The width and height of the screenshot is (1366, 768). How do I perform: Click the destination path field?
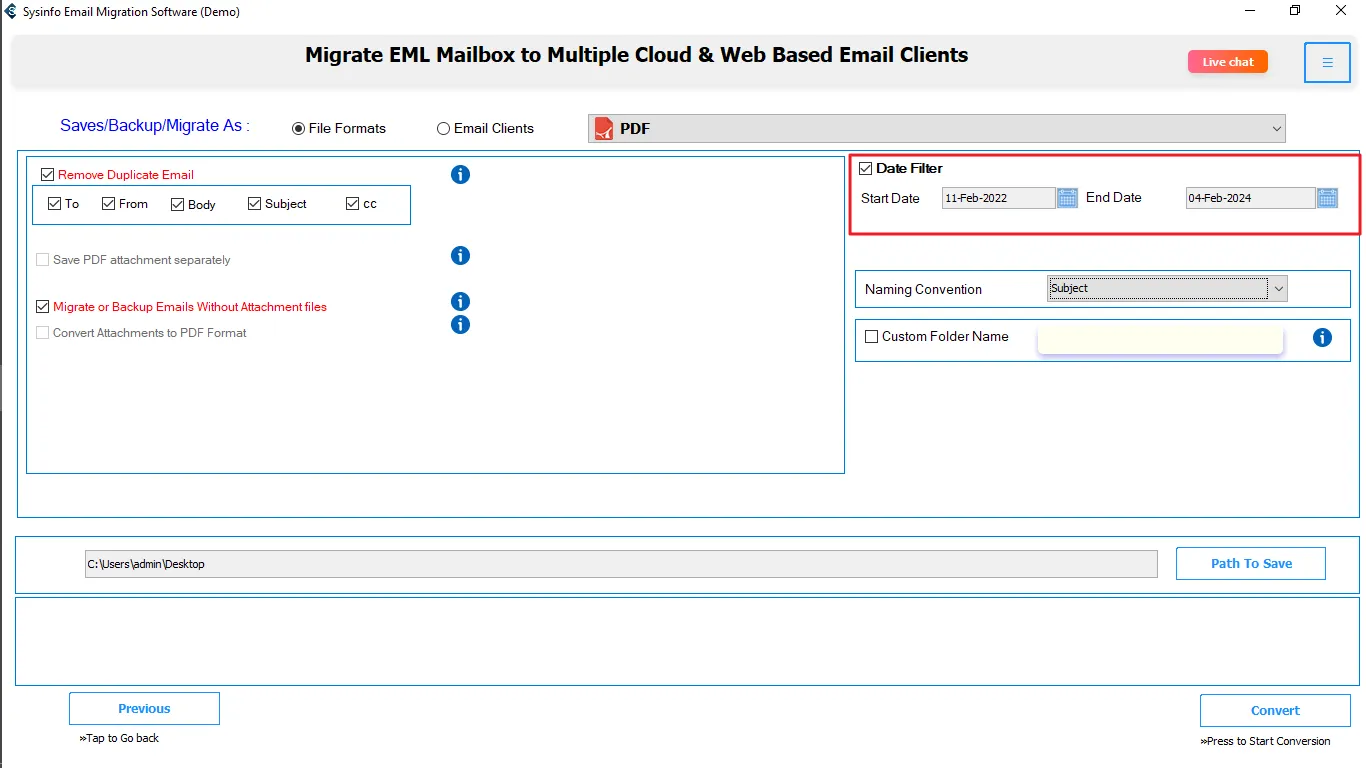pos(621,564)
